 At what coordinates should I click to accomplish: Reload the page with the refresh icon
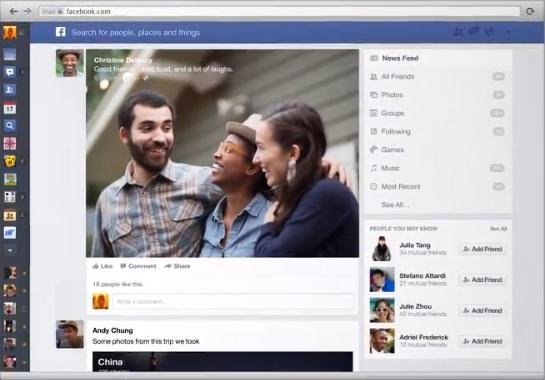[530, 11]
